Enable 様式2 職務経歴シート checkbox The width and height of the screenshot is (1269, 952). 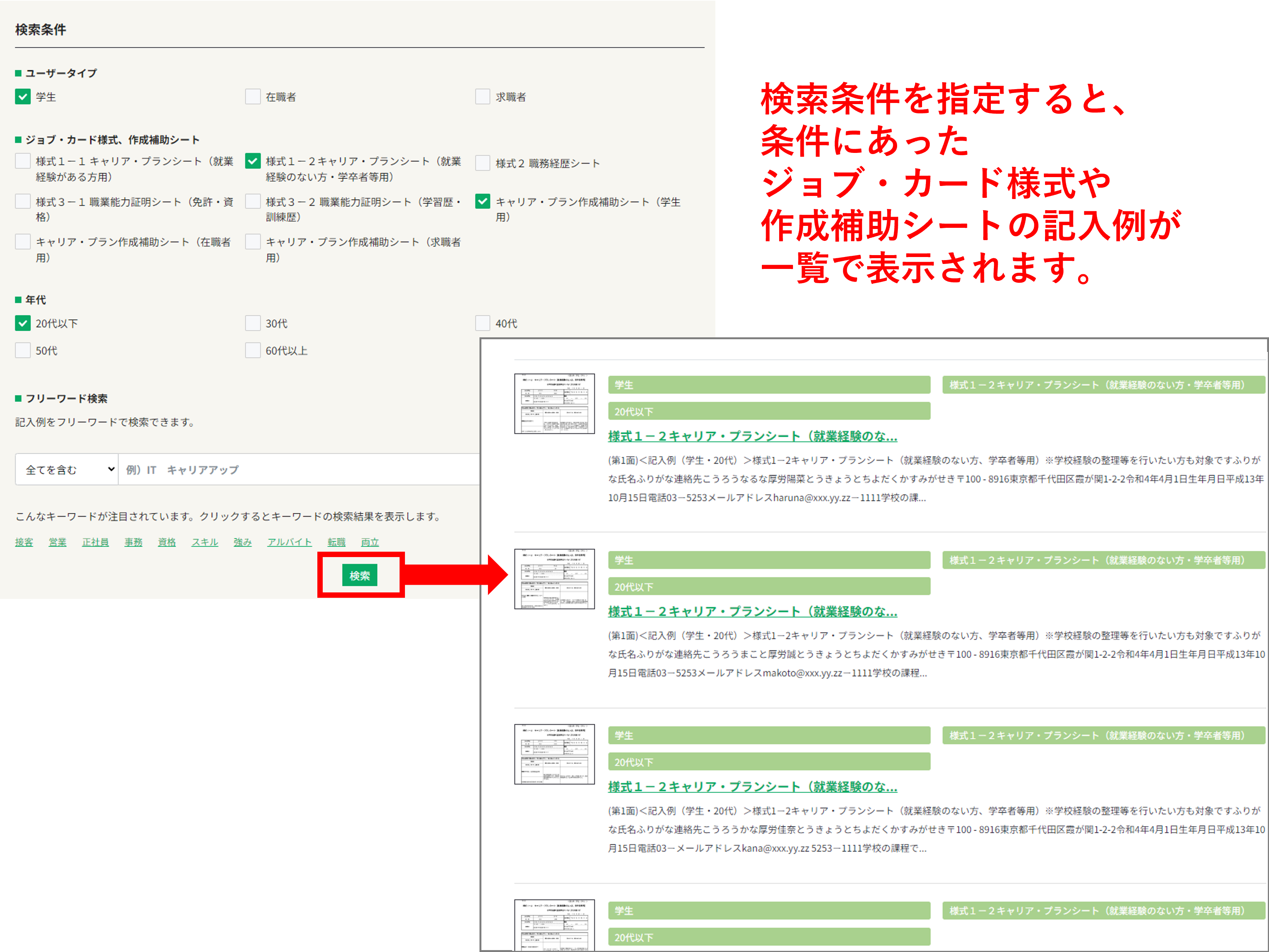483,163
